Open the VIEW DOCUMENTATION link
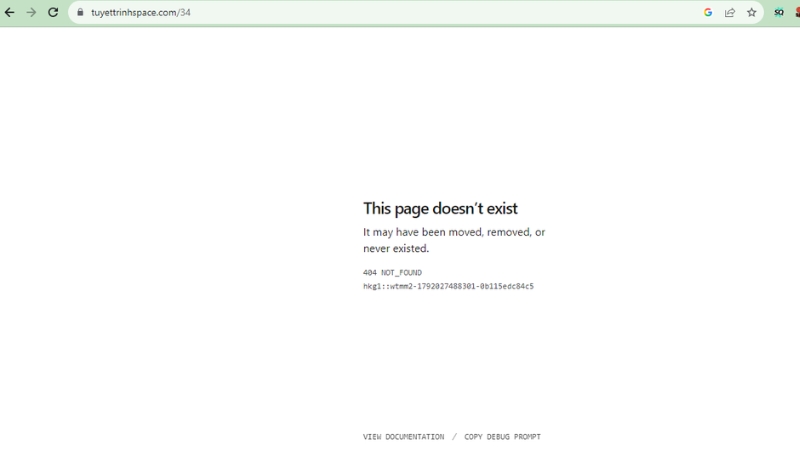 (x=404, y=437)
